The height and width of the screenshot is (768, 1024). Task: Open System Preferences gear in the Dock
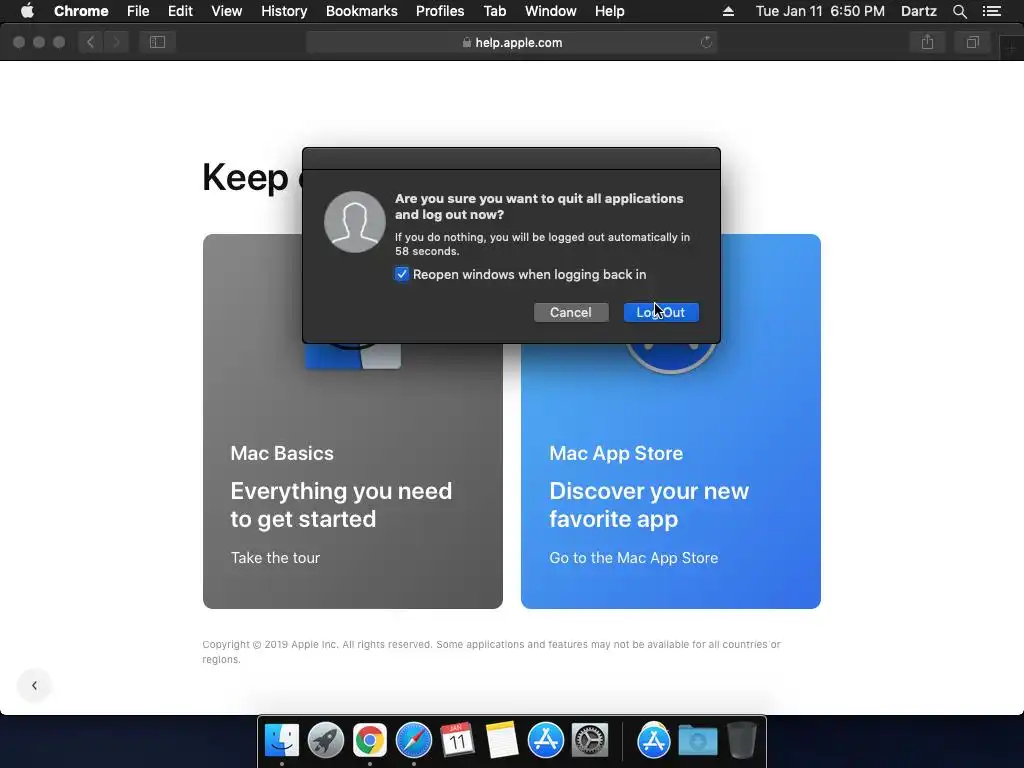[590, 741]
